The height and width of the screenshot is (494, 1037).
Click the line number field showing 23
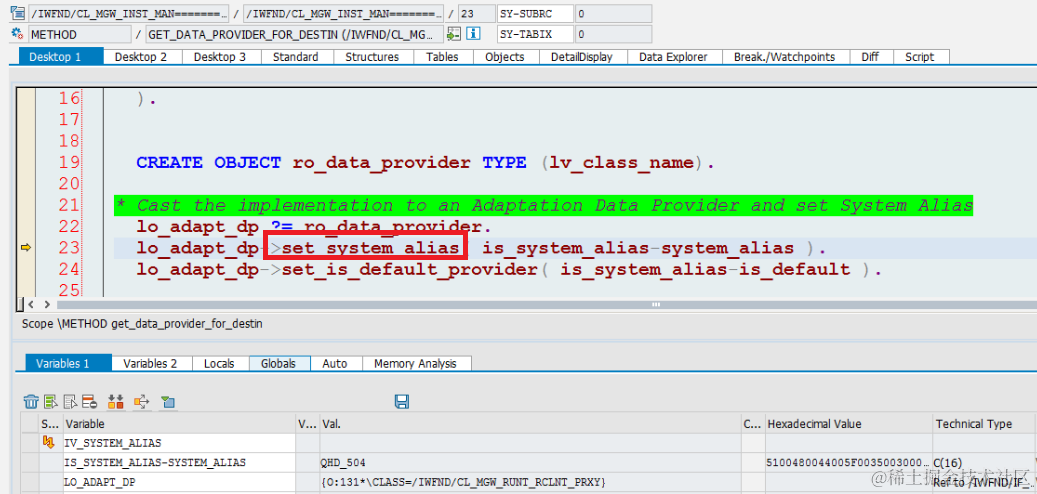(476, 13)
